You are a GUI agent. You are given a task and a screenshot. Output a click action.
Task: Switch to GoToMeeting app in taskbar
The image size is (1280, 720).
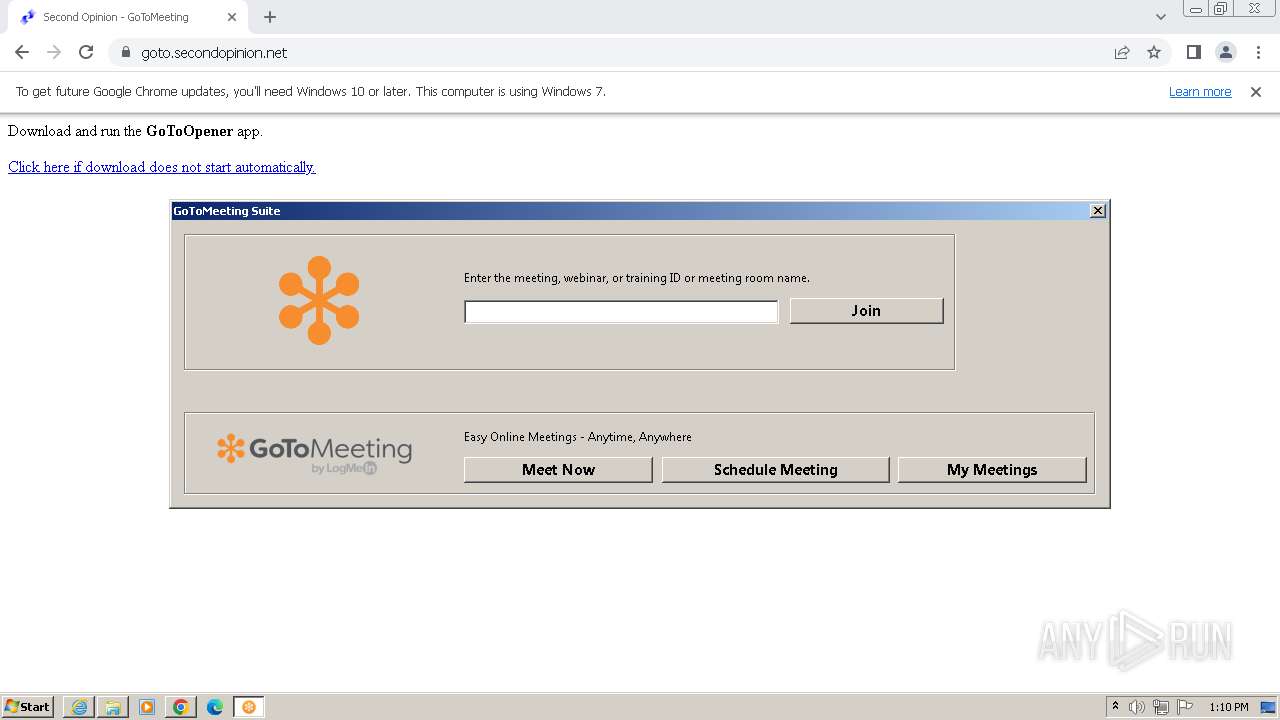click(249, 707)
